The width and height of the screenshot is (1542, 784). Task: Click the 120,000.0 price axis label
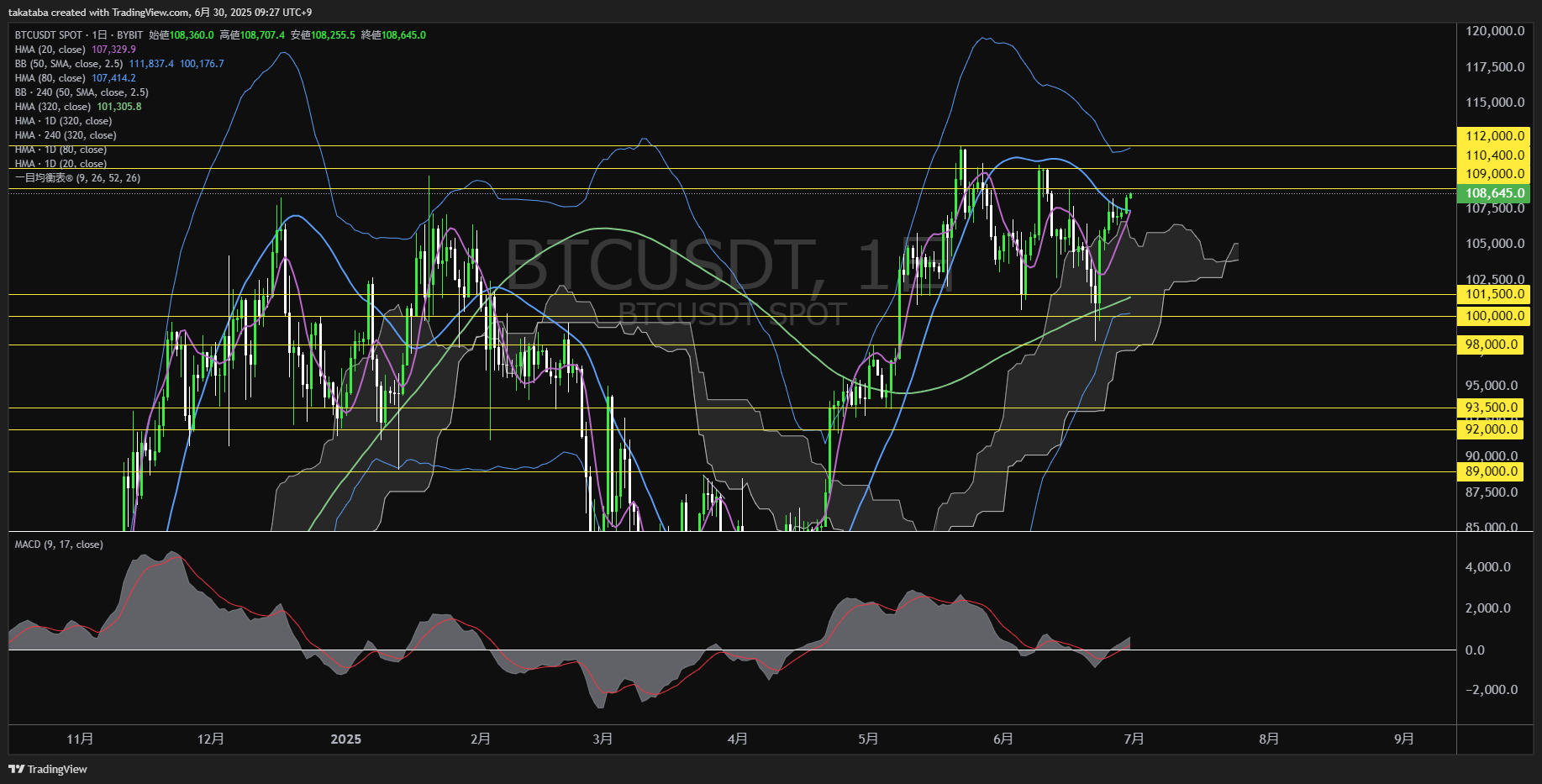[1495, 31]
